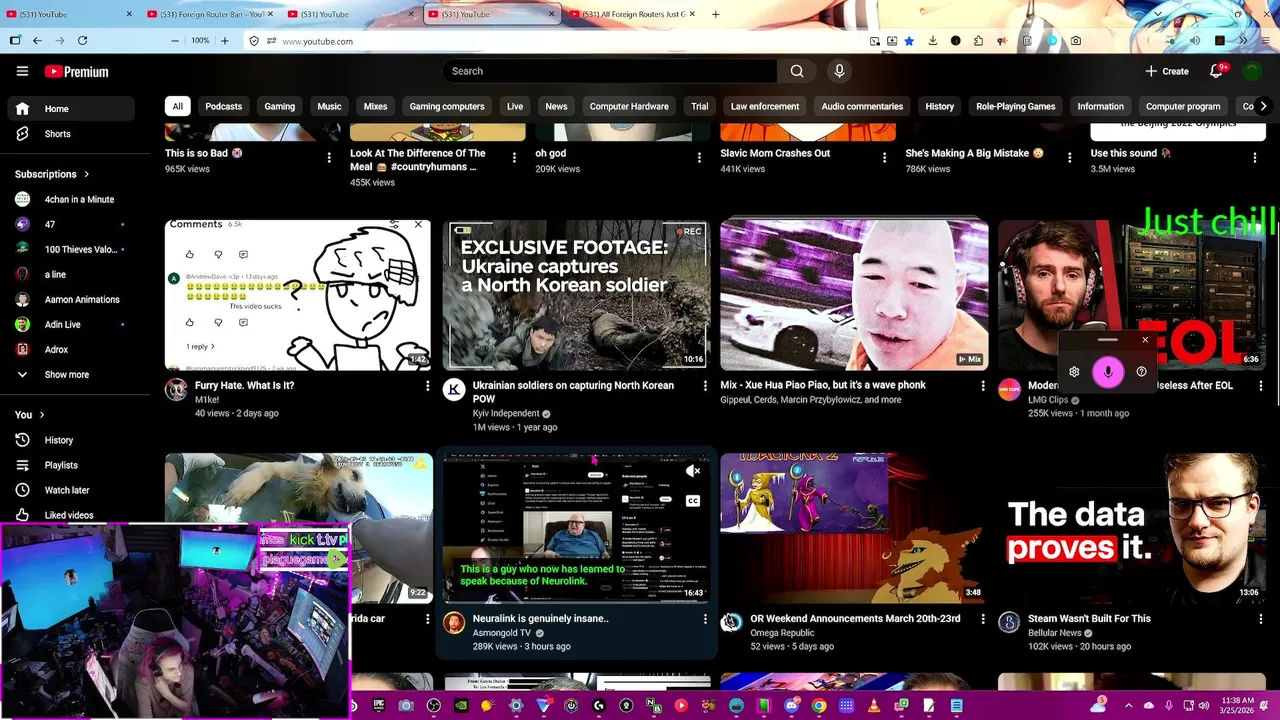Open the Adin Live subscription
1280x720 pixels.
[x=70, y=324]
